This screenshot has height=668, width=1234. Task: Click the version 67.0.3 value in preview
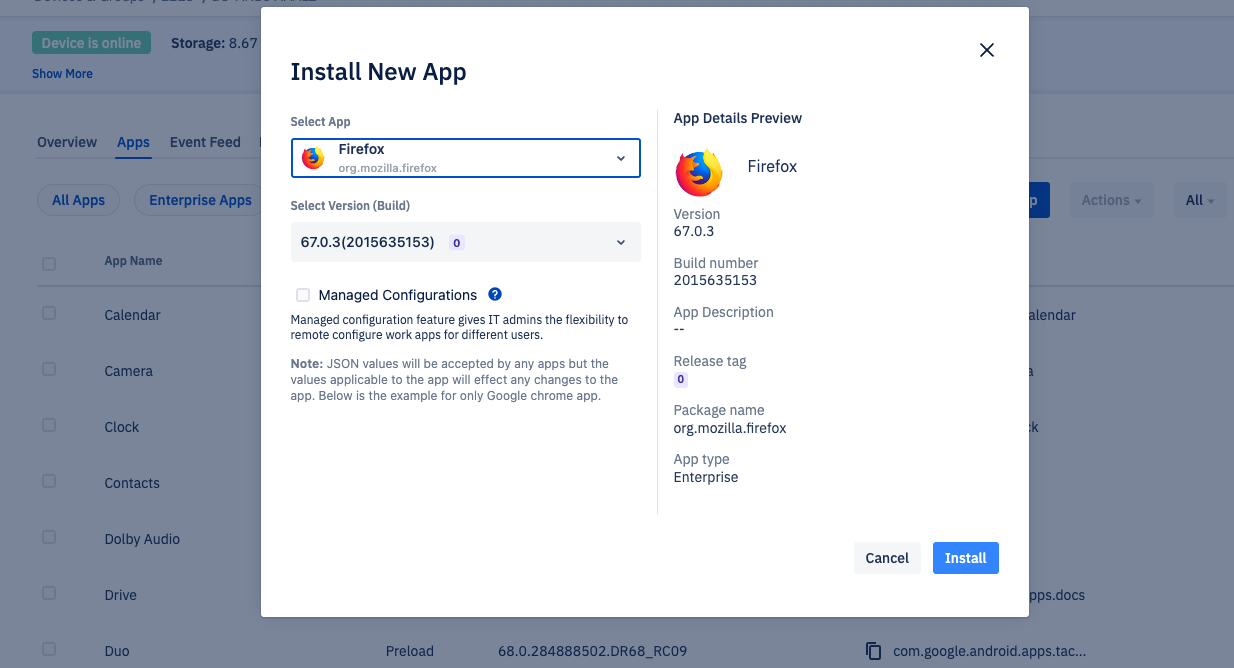coord(694,231)
